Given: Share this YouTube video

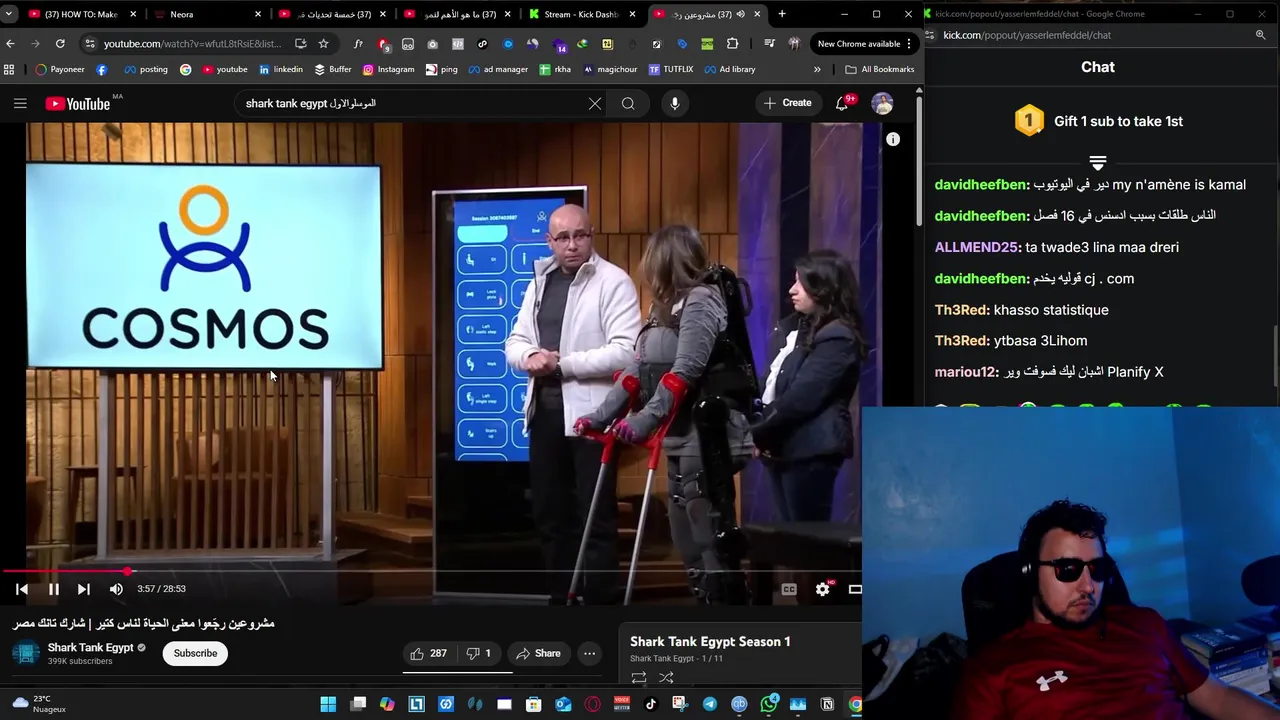Looking at the screenshot, I should 538,653.
